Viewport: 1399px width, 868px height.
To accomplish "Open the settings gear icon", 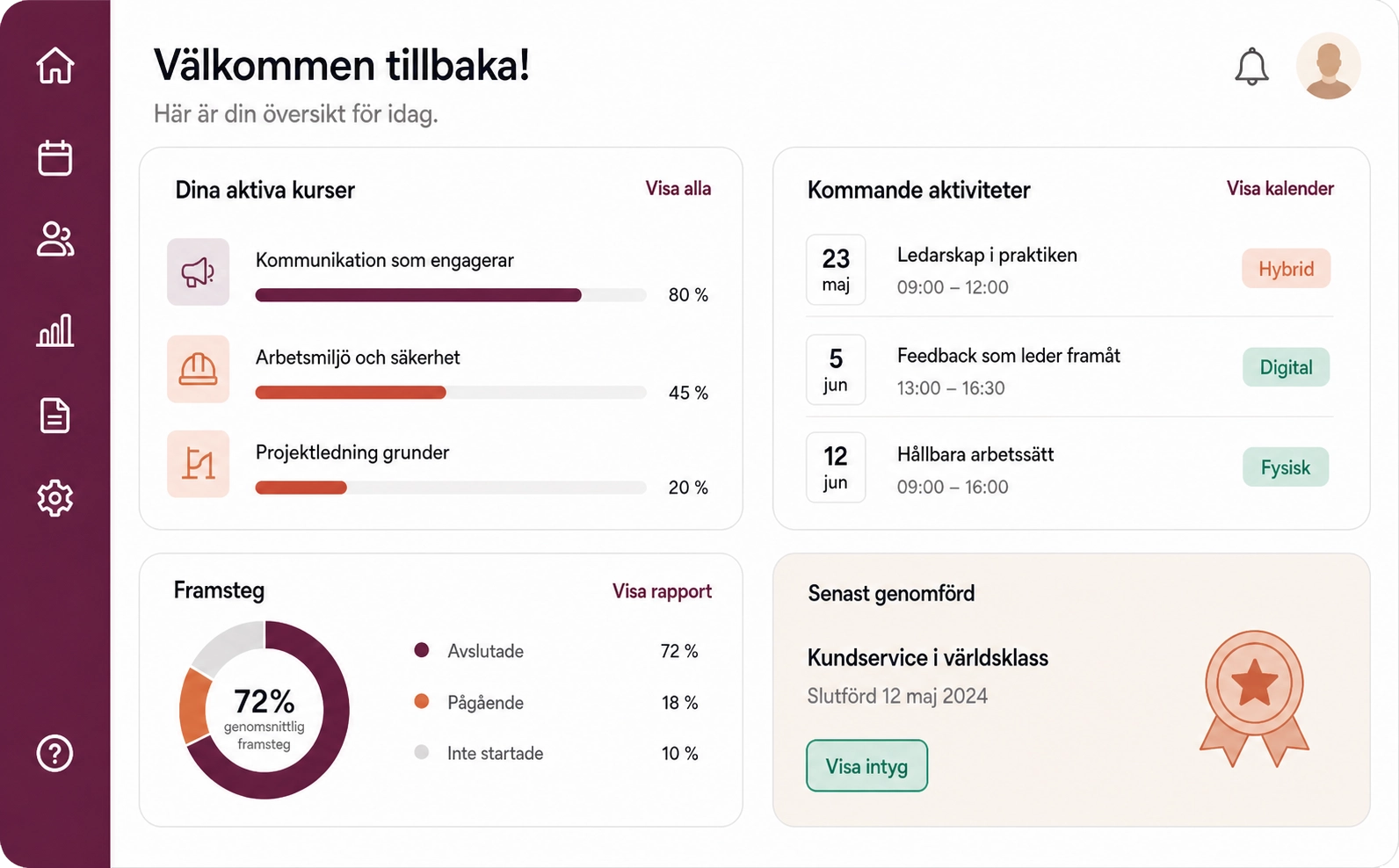I will 54,498.
